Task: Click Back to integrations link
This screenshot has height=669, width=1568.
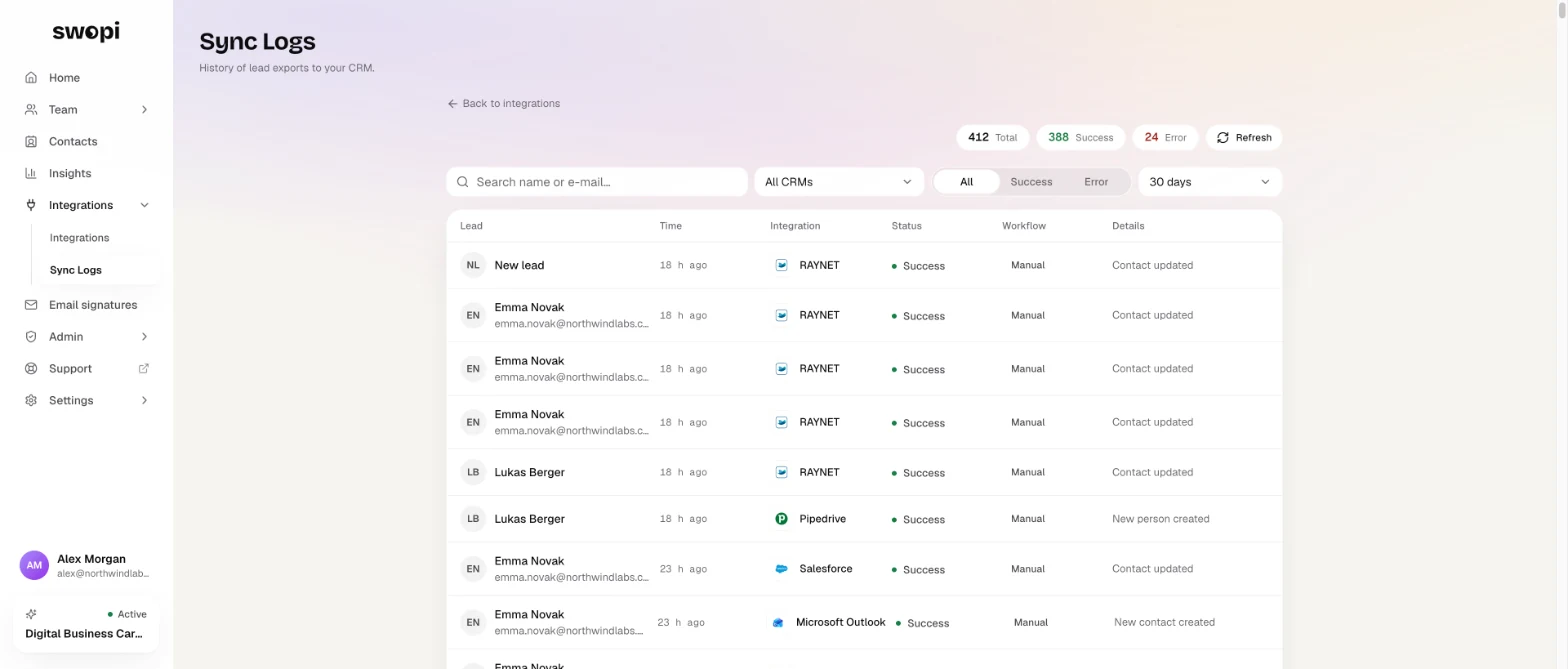Action: point(504,104)
